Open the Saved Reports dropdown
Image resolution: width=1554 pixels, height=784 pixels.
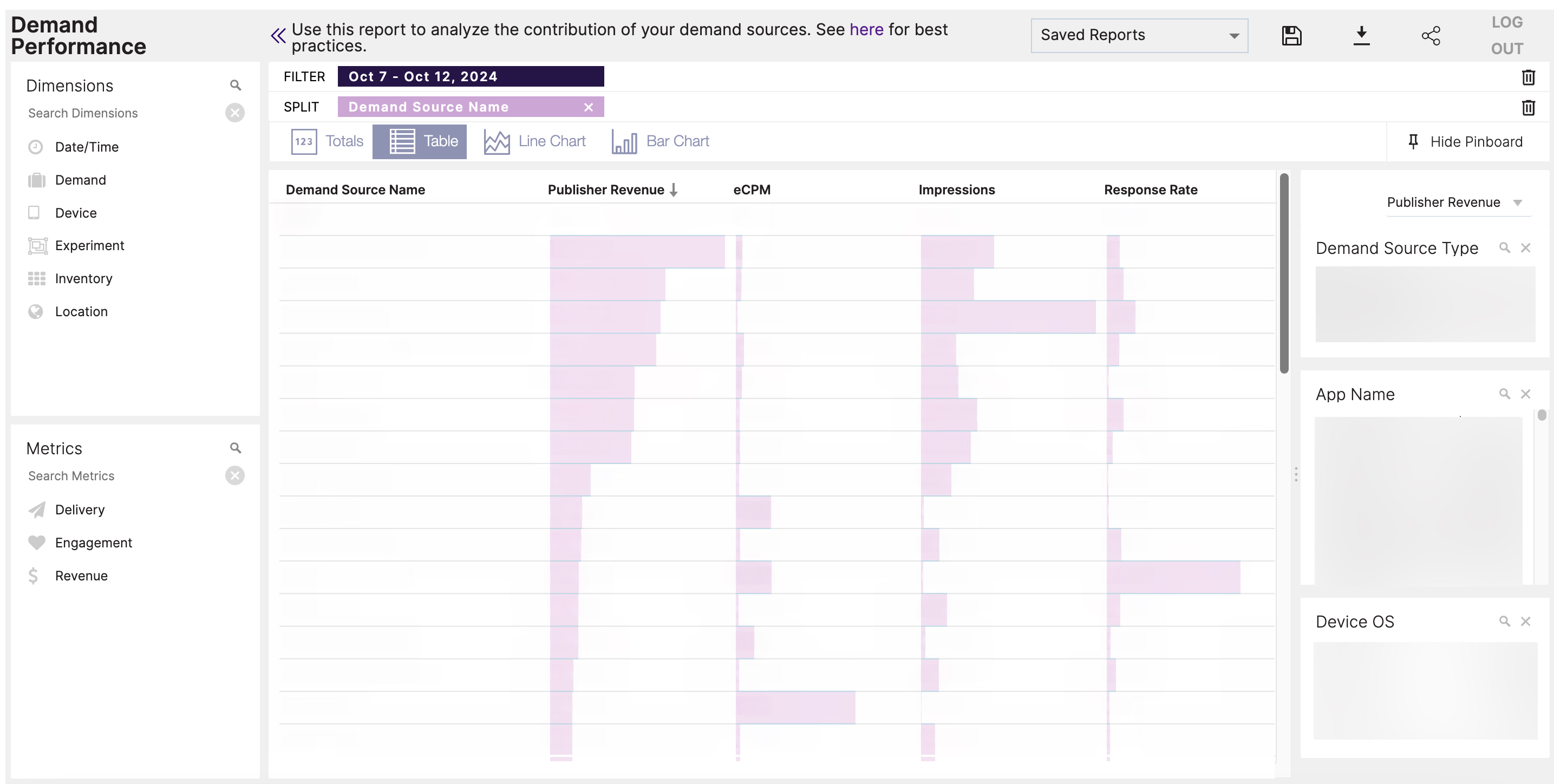click(1139, 36)
